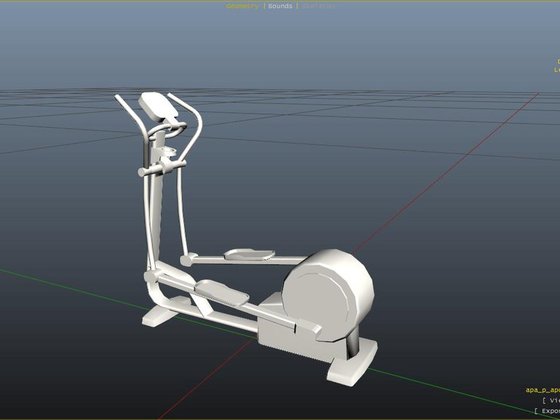Click the horizontal crossbar on center column
Image resolution: width=560 pixels, height=420 pixels.
tap(162, 168)
